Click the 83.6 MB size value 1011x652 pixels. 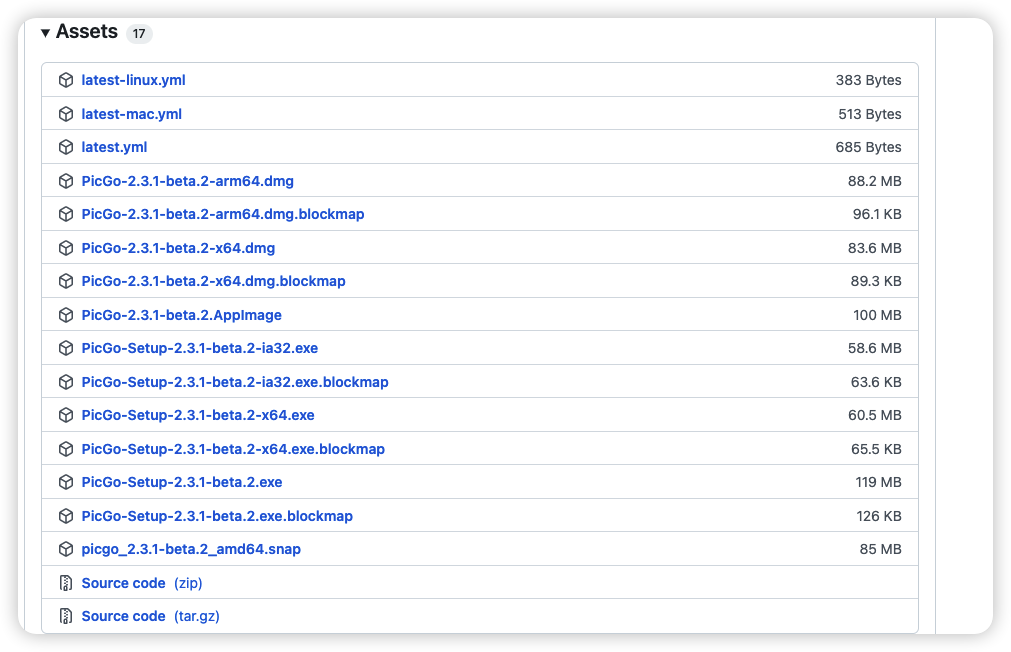pyautogui.click(x=875, y=248)
